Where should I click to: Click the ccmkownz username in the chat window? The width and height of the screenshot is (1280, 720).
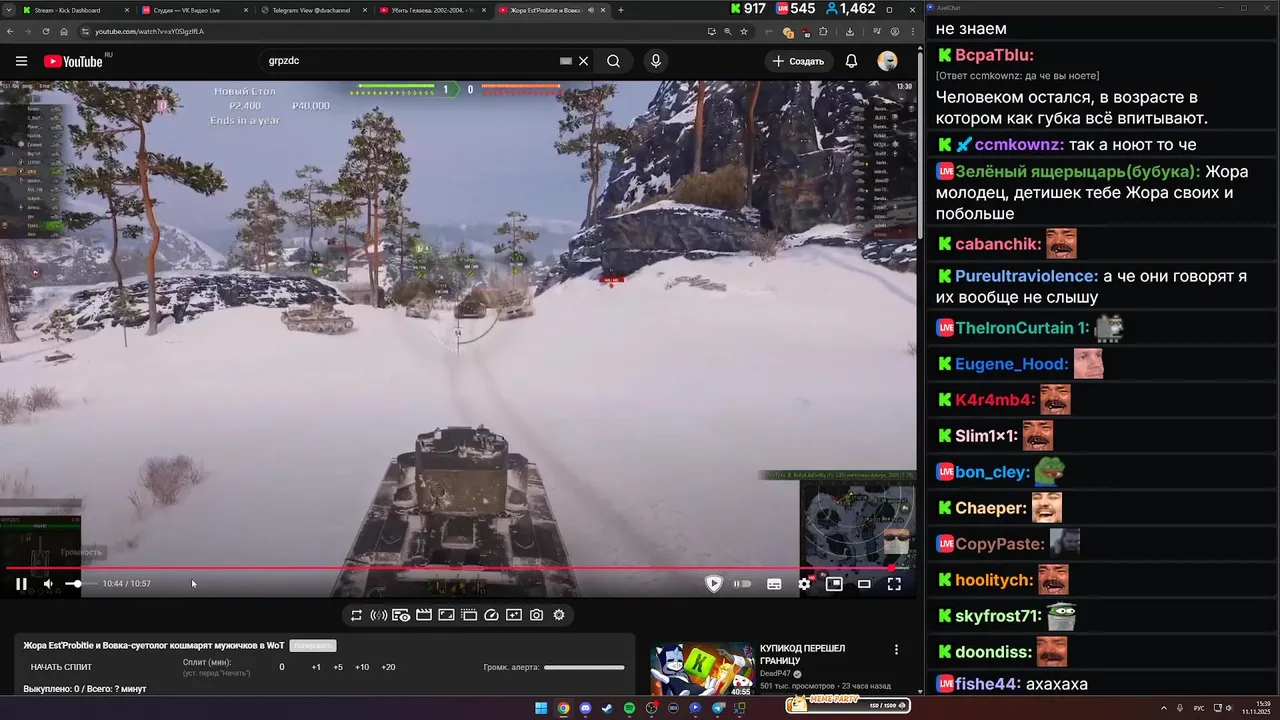(x=1018, y=145)
